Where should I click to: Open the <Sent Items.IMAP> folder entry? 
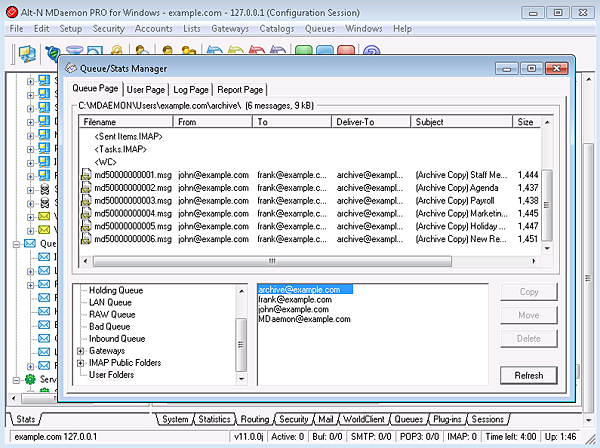(129, 137)
